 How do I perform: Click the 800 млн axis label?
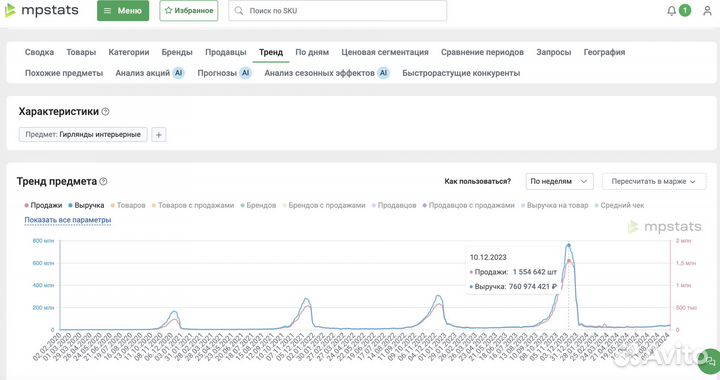tap(43, 240)
